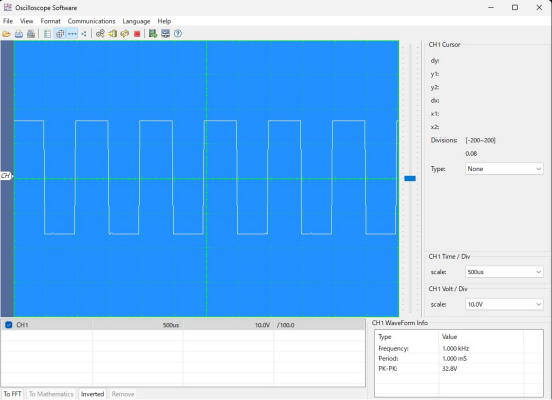Image resolution: width=552 pixels, height=400 pixels.
Task: Open the Language menu
Action: point(136,21)
